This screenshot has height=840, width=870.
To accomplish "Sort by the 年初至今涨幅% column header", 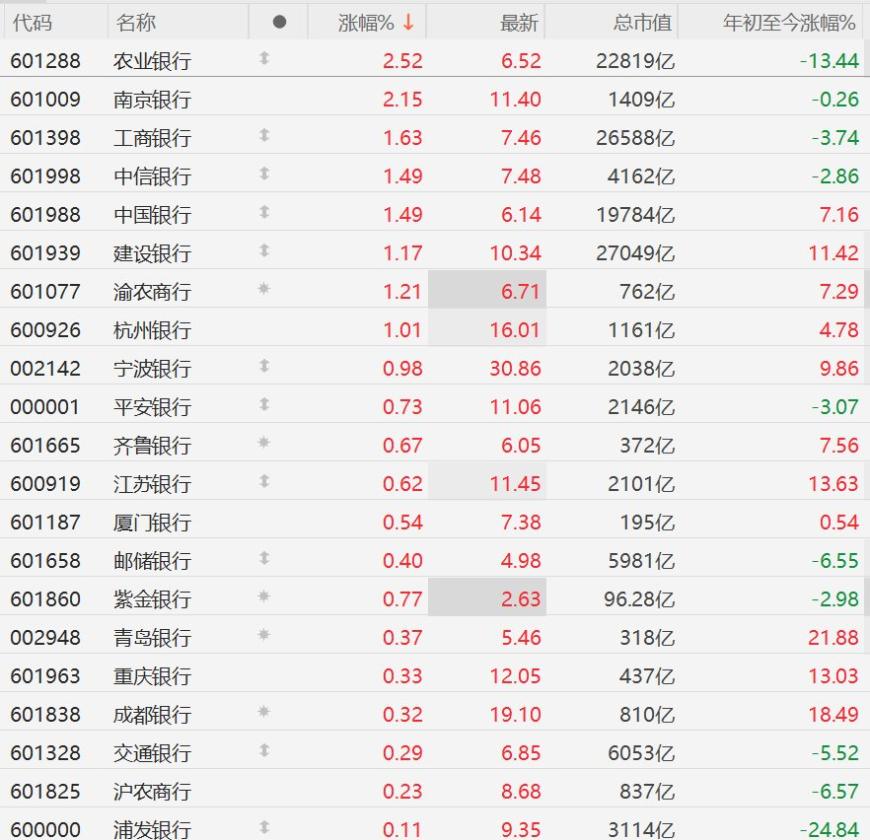I will (x=789, y=23).
